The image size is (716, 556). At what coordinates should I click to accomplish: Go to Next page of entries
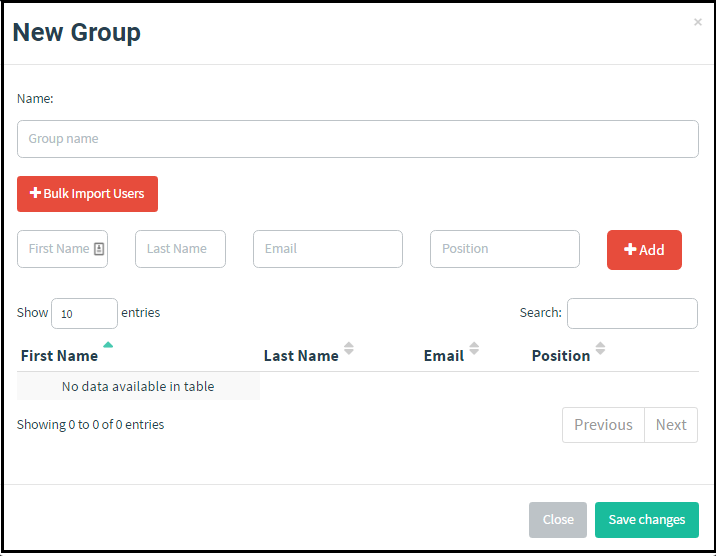click(671, 425)
